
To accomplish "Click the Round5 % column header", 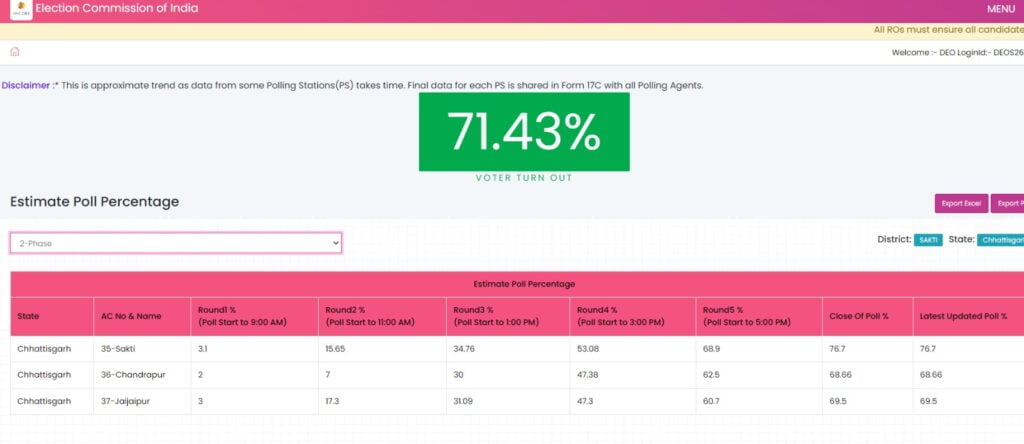I will coord(758,316).
